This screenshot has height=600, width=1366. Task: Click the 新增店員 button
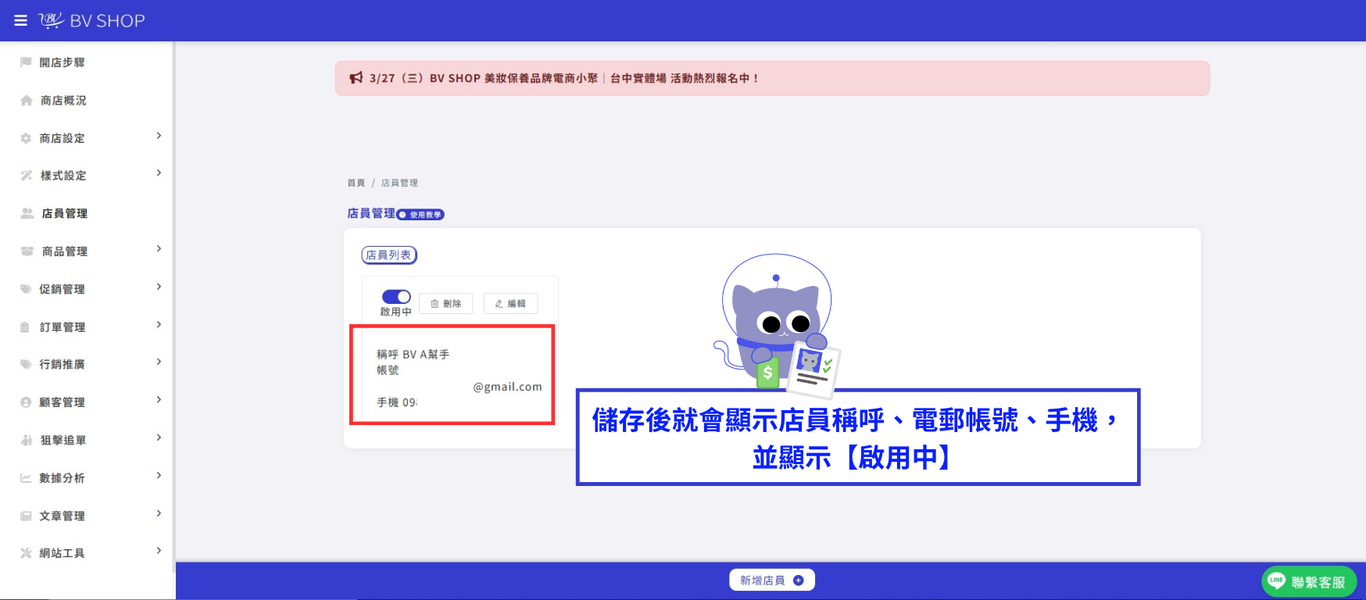click(x=772, y=580)
